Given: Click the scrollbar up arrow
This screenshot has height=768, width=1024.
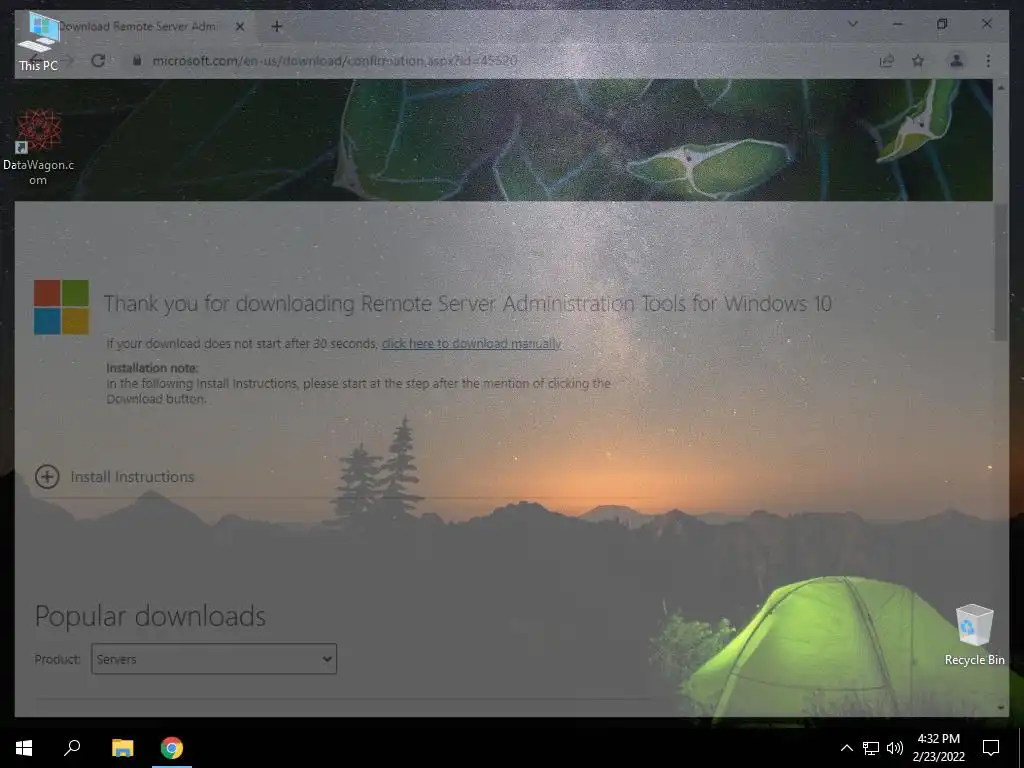Looking at the screenshot, I should point(1001,86).
